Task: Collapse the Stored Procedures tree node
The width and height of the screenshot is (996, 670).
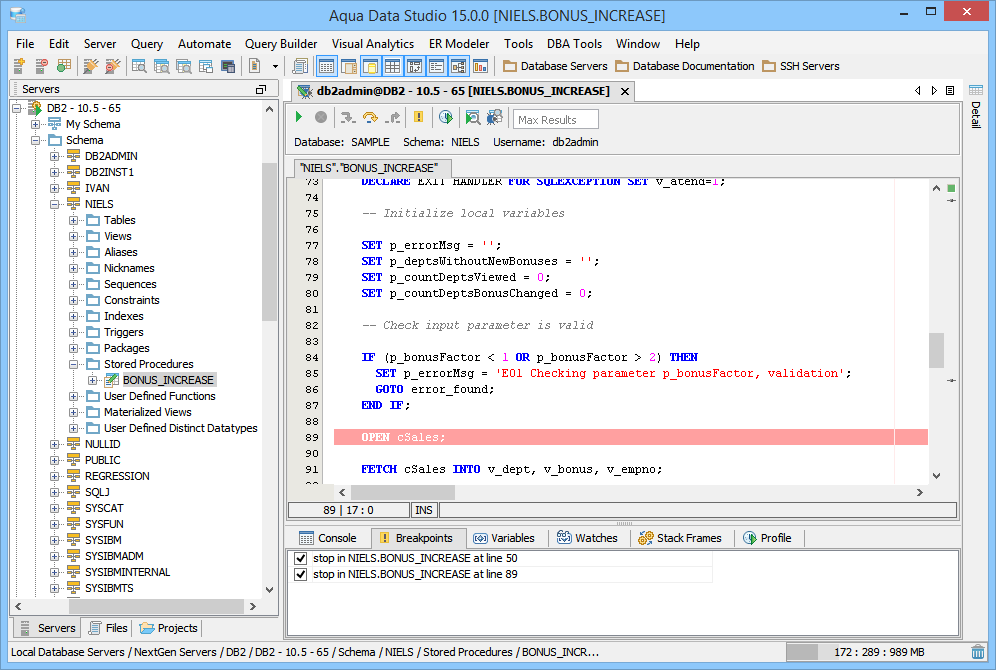Action: click(74, 364)
